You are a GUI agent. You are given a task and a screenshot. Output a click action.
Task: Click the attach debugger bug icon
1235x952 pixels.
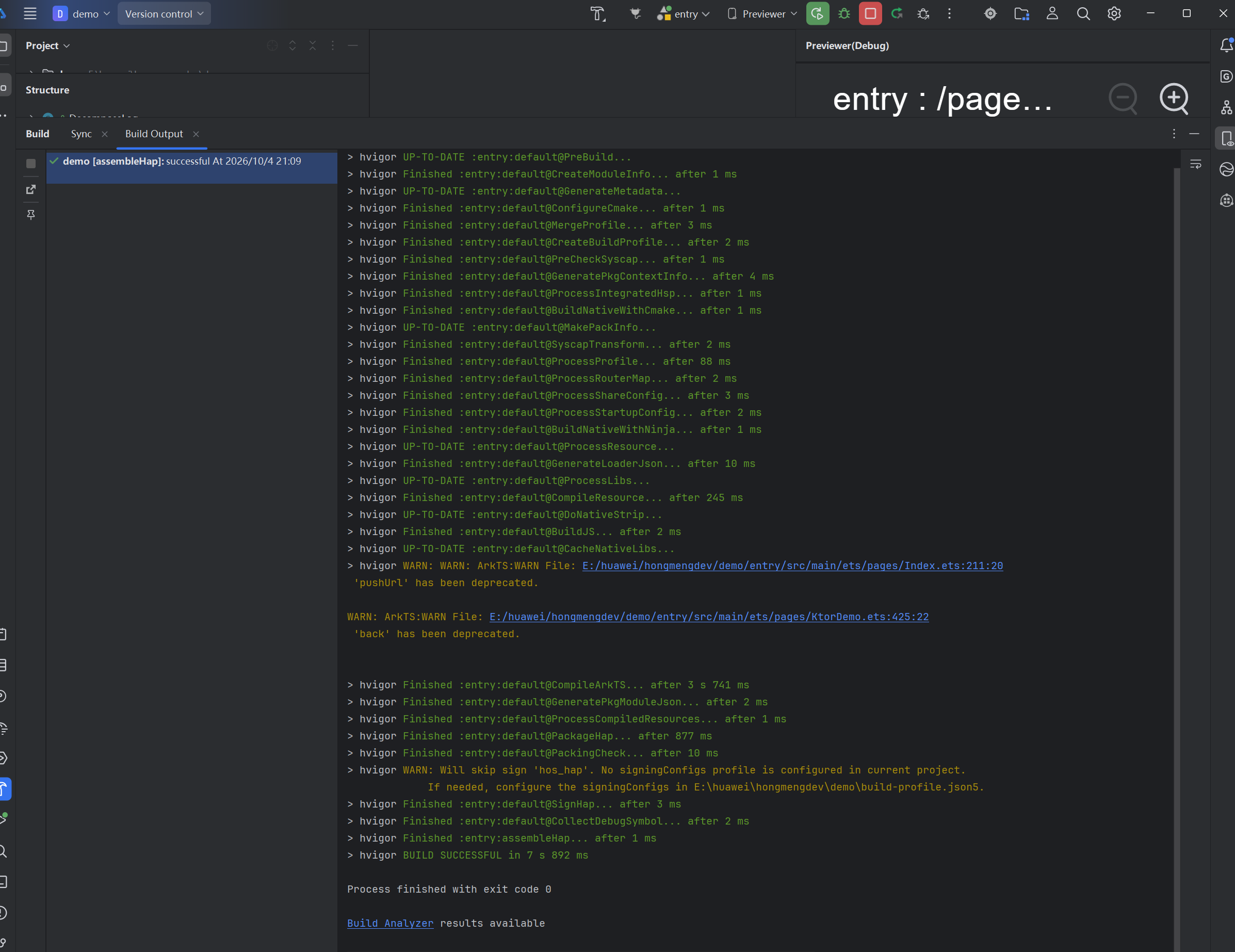click(923, 13)
